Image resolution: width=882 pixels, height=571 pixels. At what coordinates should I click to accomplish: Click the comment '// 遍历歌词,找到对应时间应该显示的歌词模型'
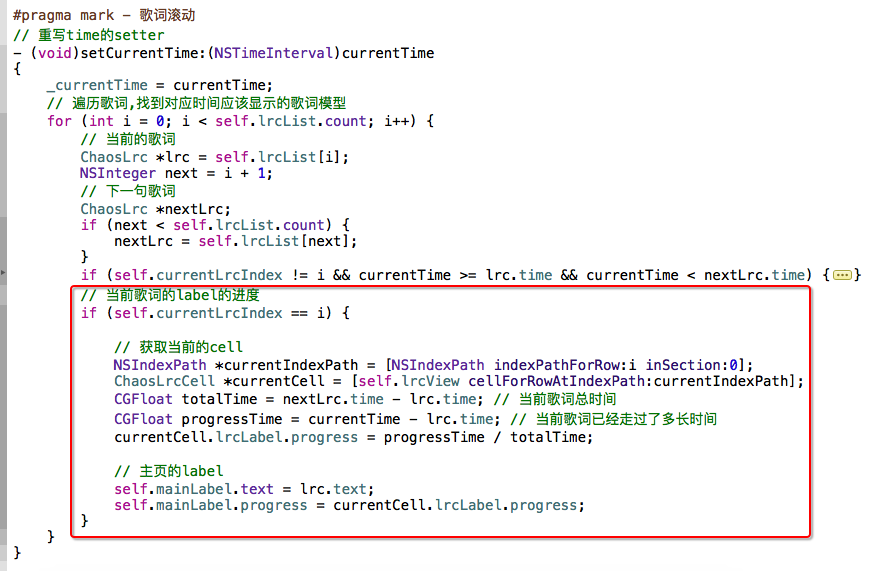[196, 104]
